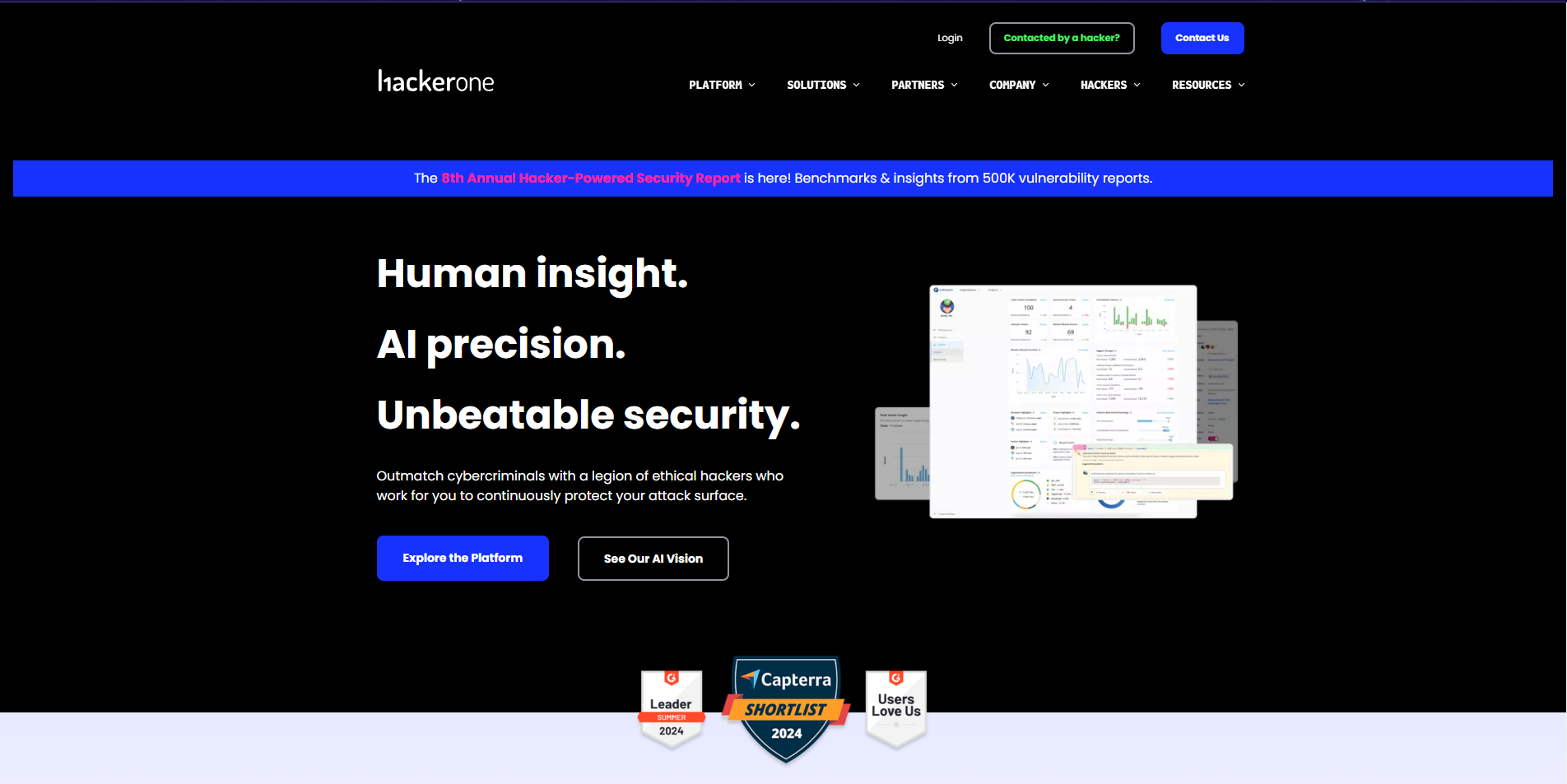
Task: Click the 'Unbeatable security.' headline
Action: pyautogui.click(x=588, y=415)
